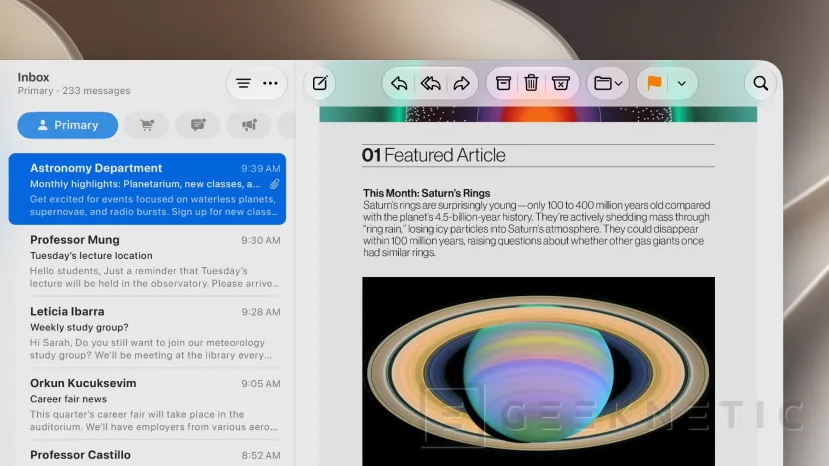
Task: Open the Astronomy Department email
Action: pos(147,189)
